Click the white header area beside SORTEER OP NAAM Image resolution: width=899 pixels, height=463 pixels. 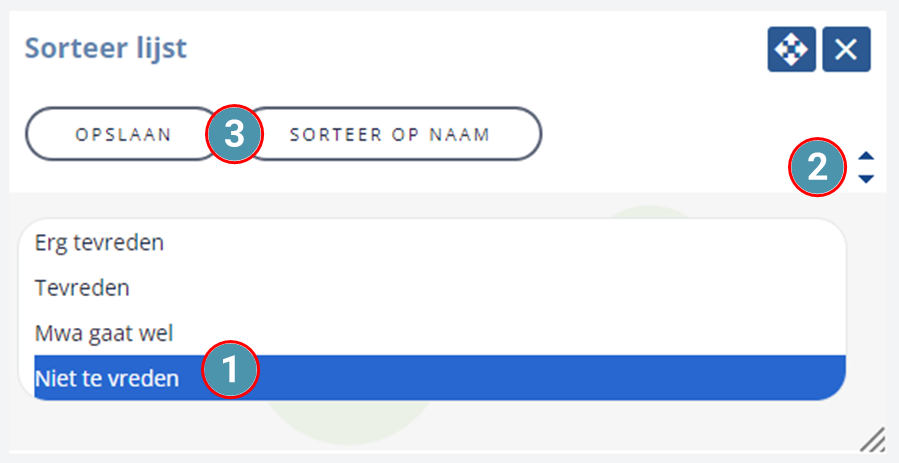pos(659,134)
